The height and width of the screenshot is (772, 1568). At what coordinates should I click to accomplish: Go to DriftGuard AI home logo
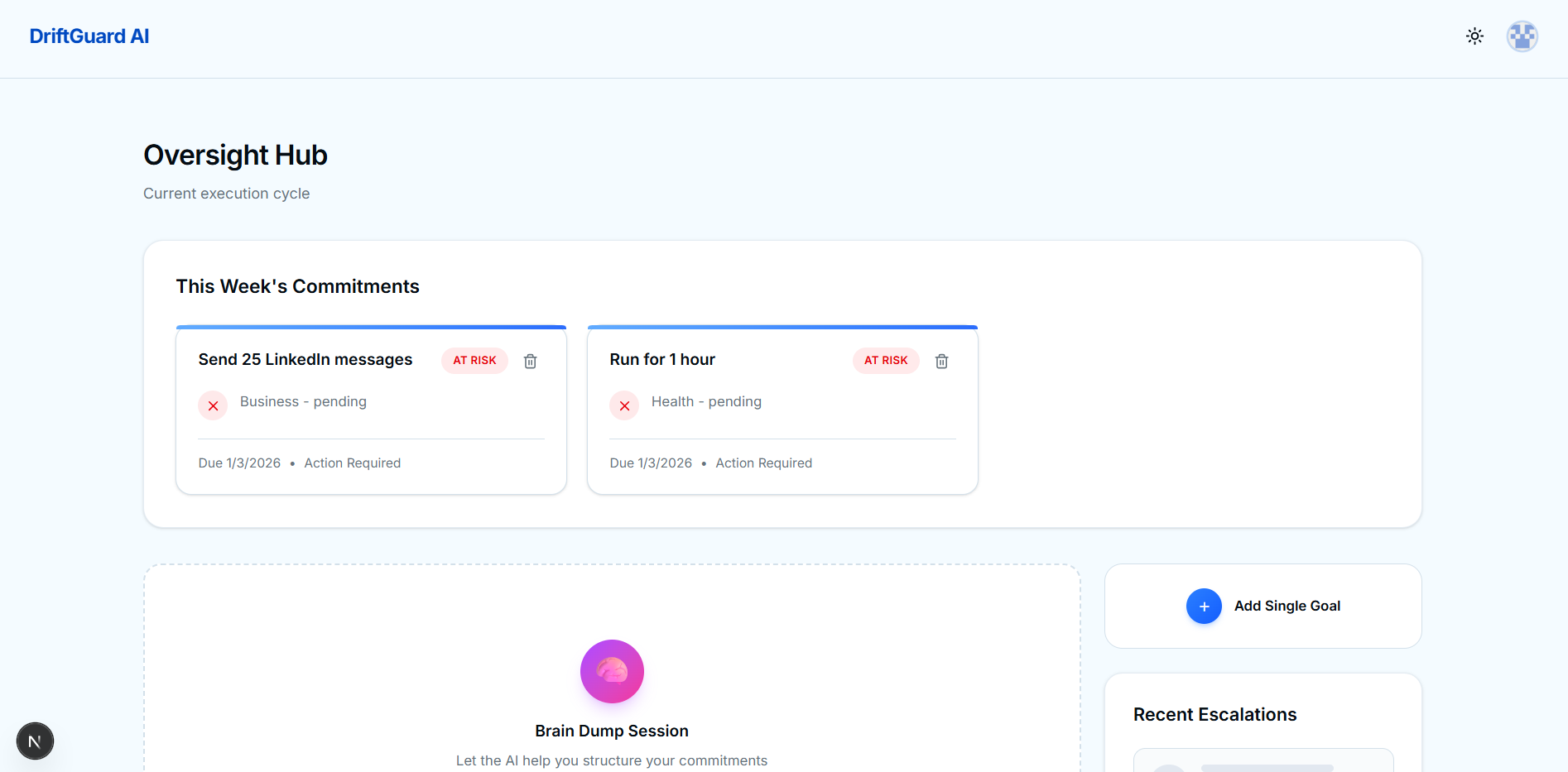pos(89,36)
